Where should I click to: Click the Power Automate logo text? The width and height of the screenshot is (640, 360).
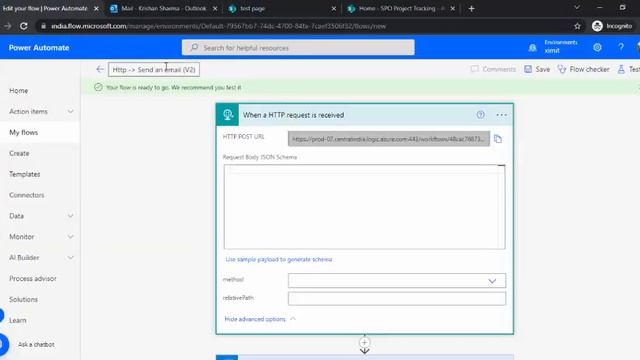coord(39,48)
